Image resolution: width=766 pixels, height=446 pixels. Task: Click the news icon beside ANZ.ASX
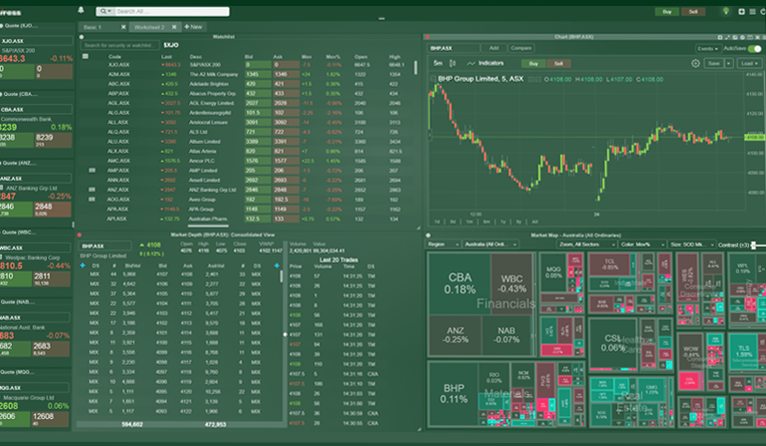[x=91, y=190]
